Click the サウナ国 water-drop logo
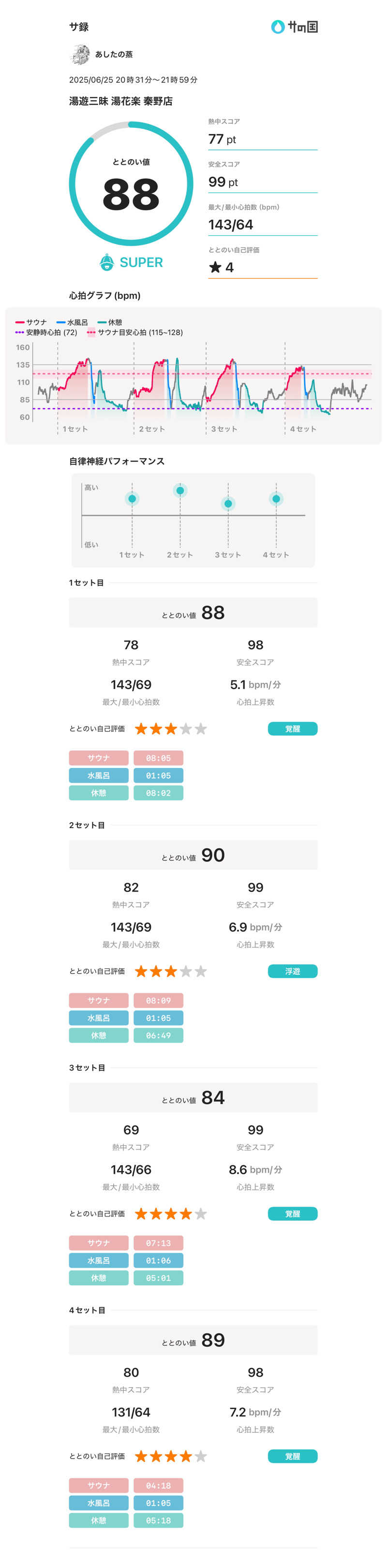Screen dimensions: 387x1568 coord(278,27)
